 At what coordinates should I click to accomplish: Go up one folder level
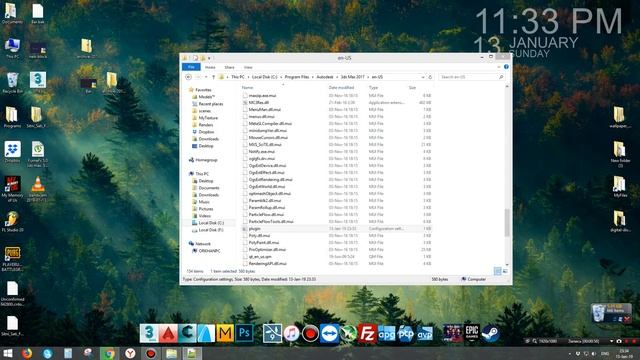pos(213,77)
